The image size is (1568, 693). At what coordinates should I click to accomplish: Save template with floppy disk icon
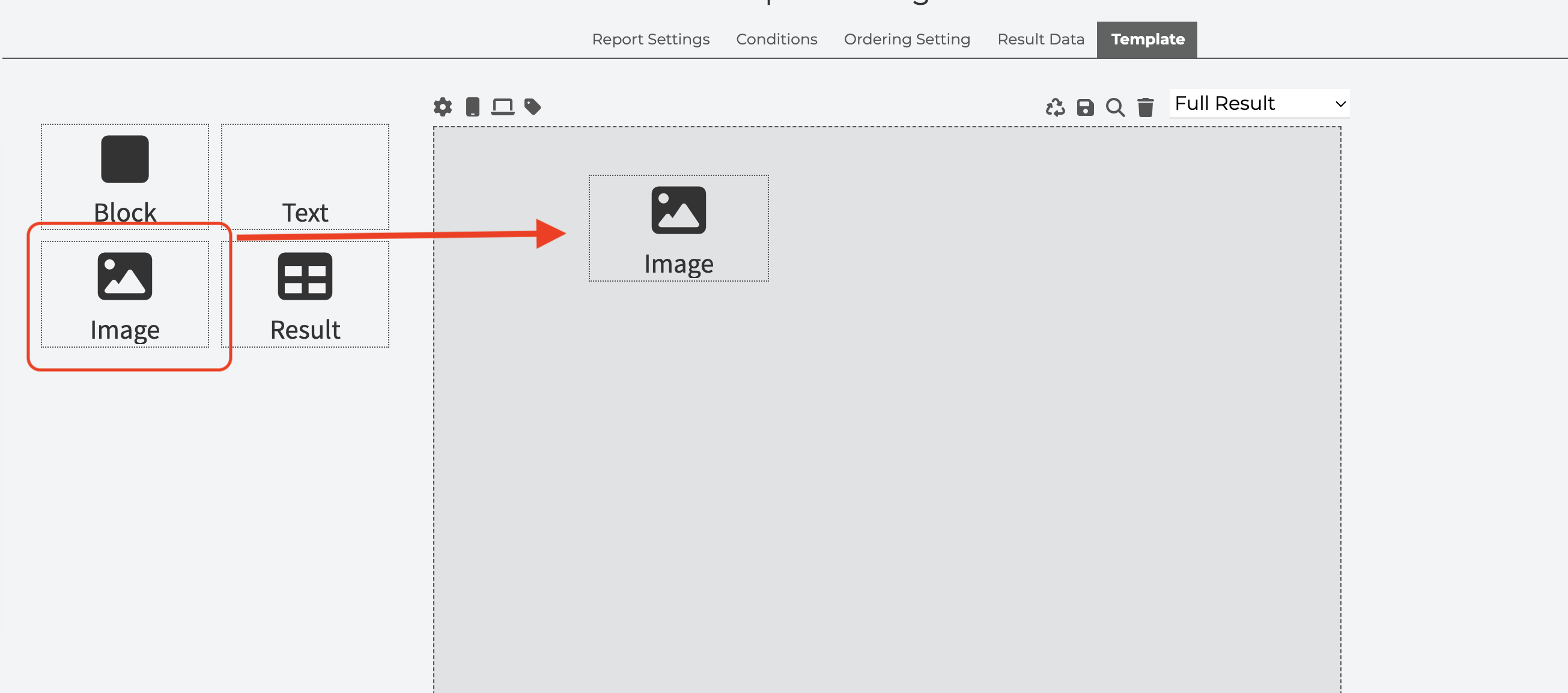coord(1085,107)
